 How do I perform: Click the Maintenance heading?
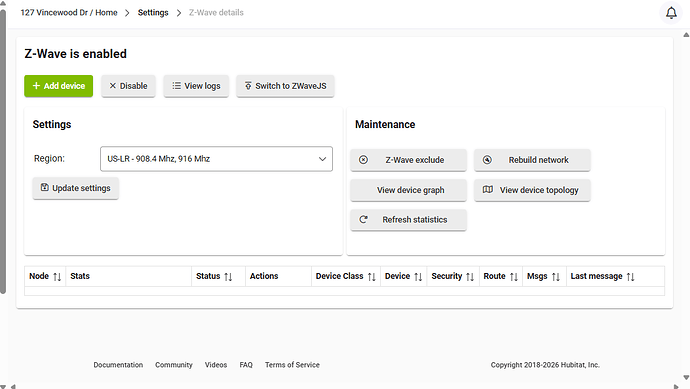[385, 125]
